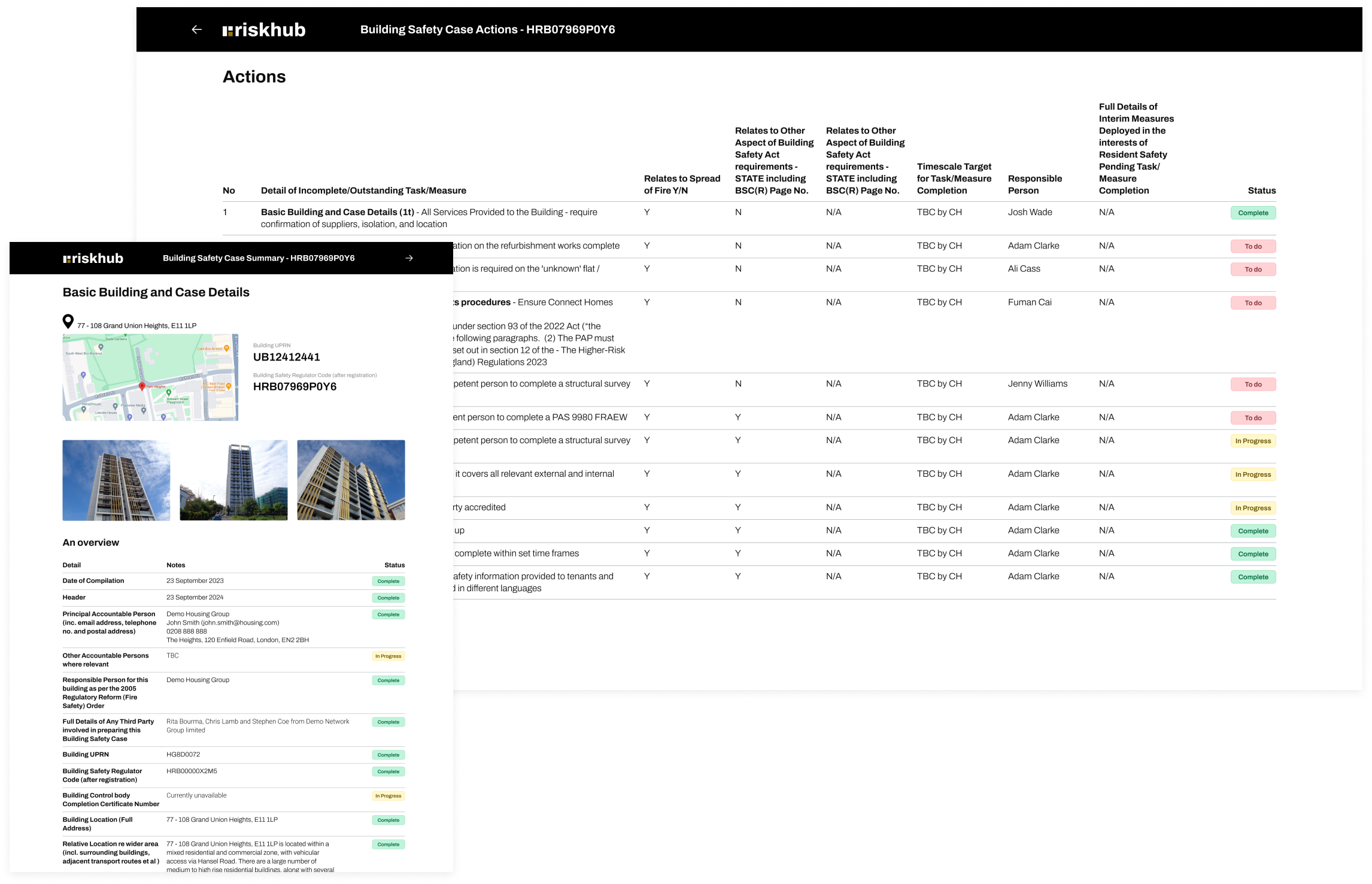Viewport: 1372px width, 884px height.
Task: Click Complete badge for Building UPRN row
Action: tap(388, 755)
